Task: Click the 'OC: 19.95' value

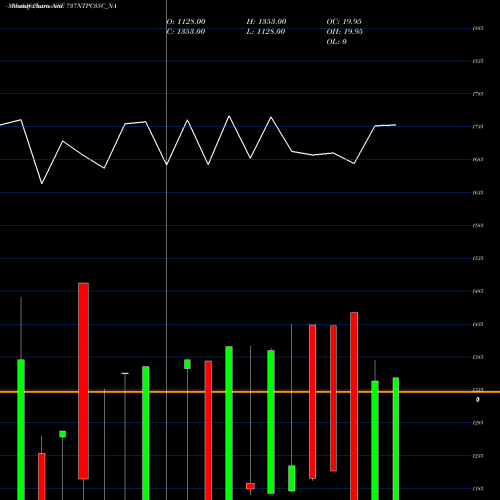Action: [x=344, y=22]
